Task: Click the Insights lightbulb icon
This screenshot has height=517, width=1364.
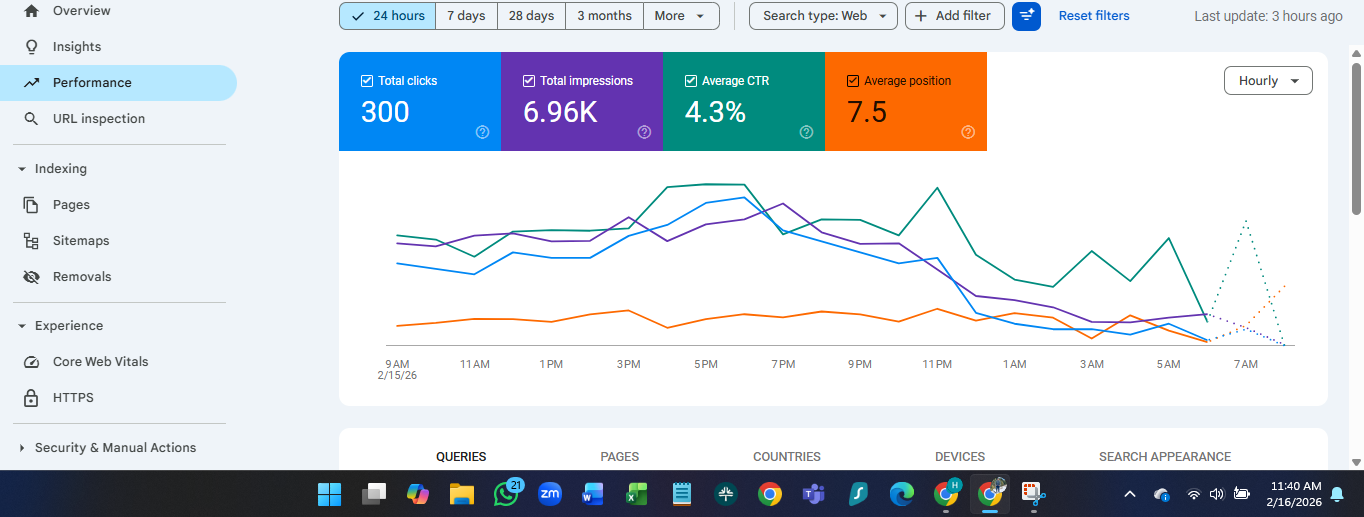Action: [x=32, y=47]
